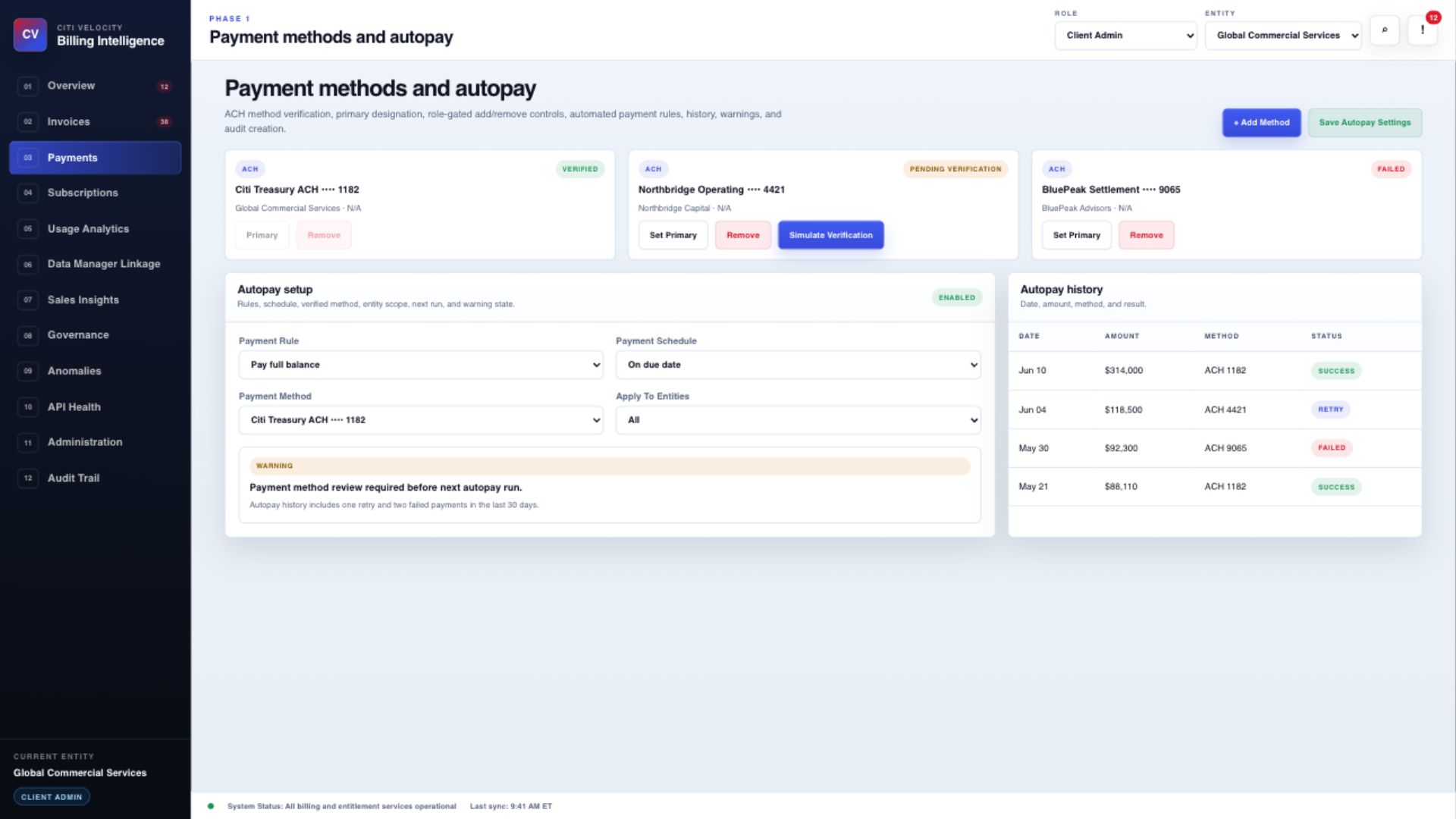
Task: Click the 01 badge beside Overview
Action: pyautogui.click(x=28, y=86)
